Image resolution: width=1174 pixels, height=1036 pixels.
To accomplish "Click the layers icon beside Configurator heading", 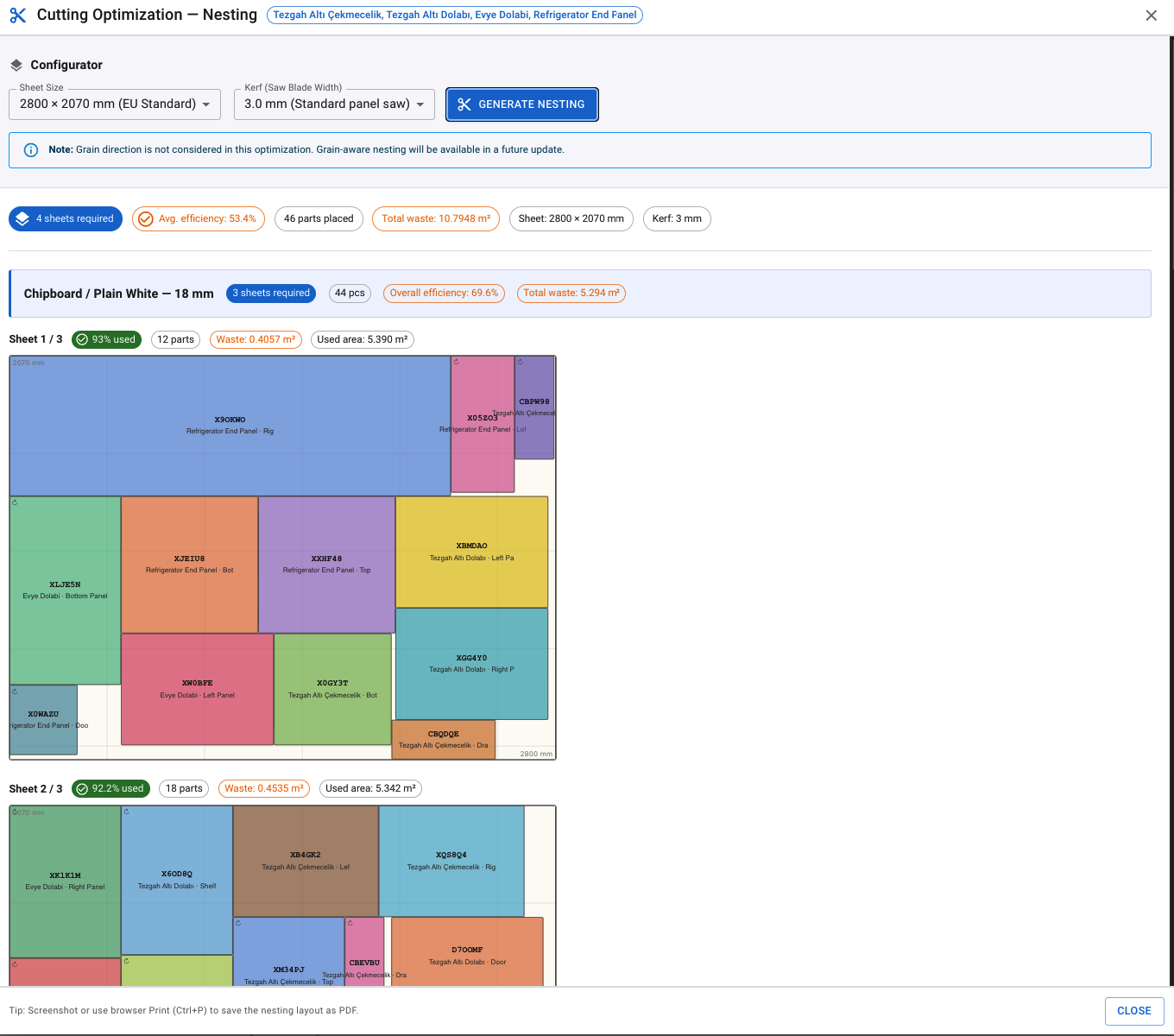I will point(16,65).
